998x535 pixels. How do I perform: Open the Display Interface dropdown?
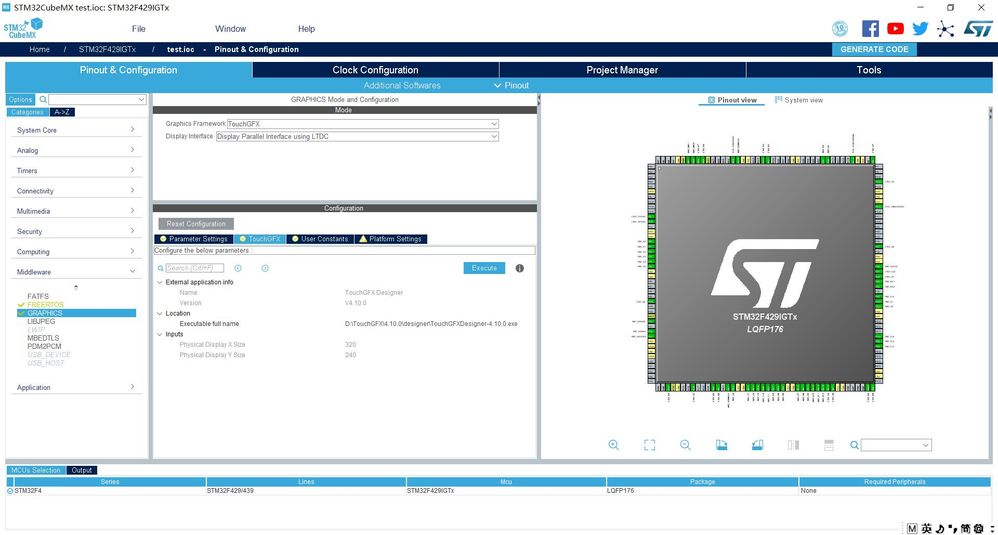(x=357, y=136)
